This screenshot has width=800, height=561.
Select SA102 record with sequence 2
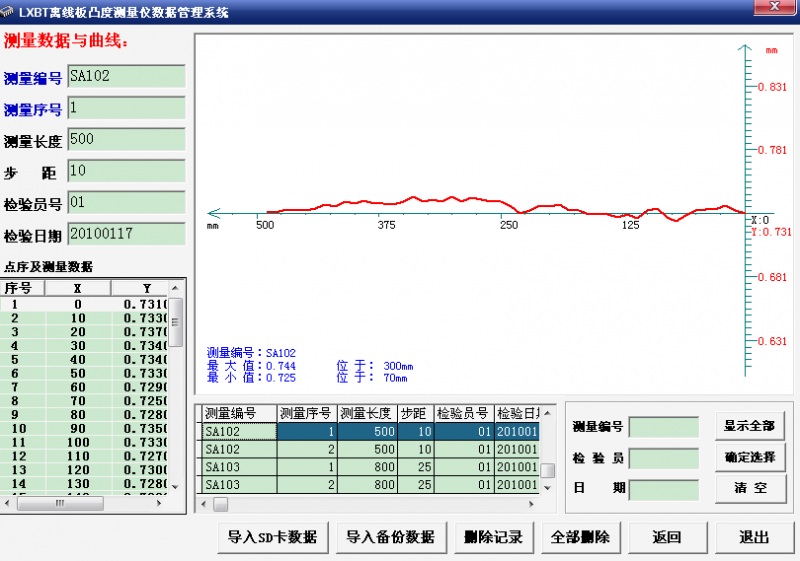coord(370,449)
